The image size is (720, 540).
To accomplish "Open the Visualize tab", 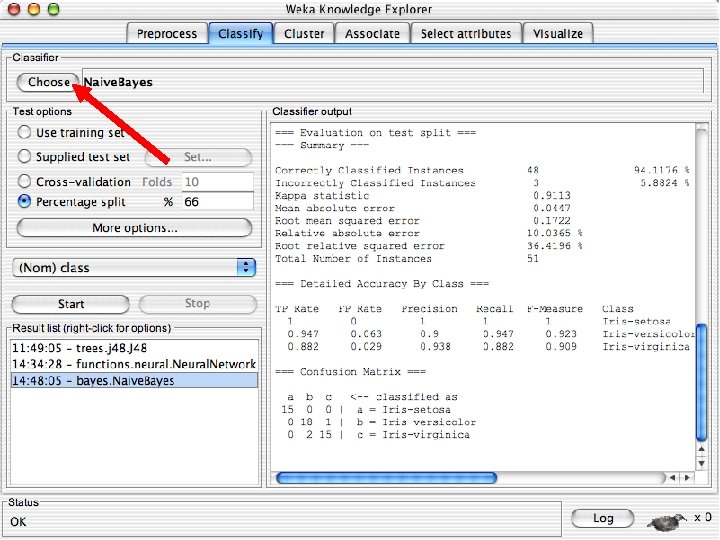I will point(558,34).
